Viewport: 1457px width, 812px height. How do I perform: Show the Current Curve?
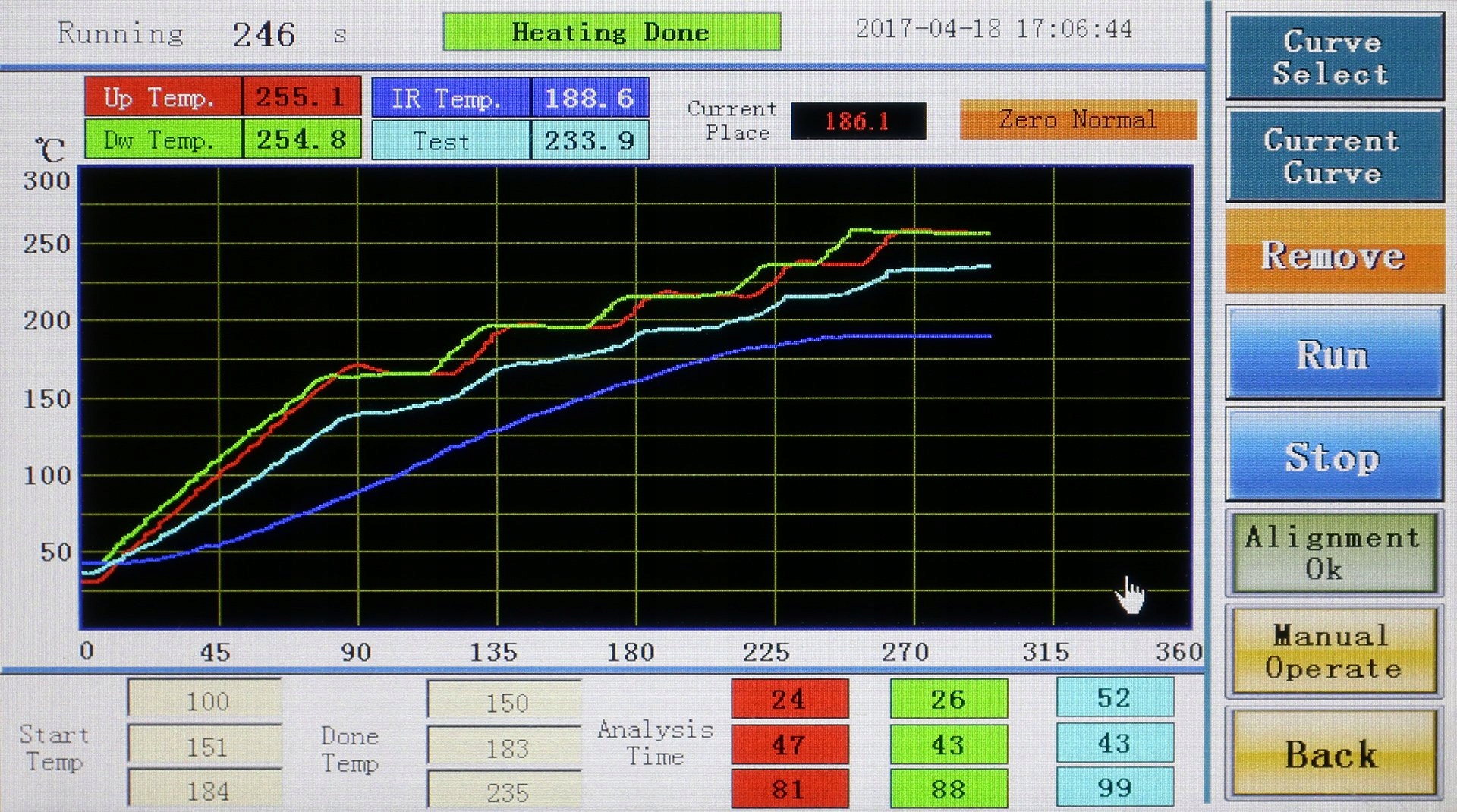pyautogui.click(x=1334, y=156)
